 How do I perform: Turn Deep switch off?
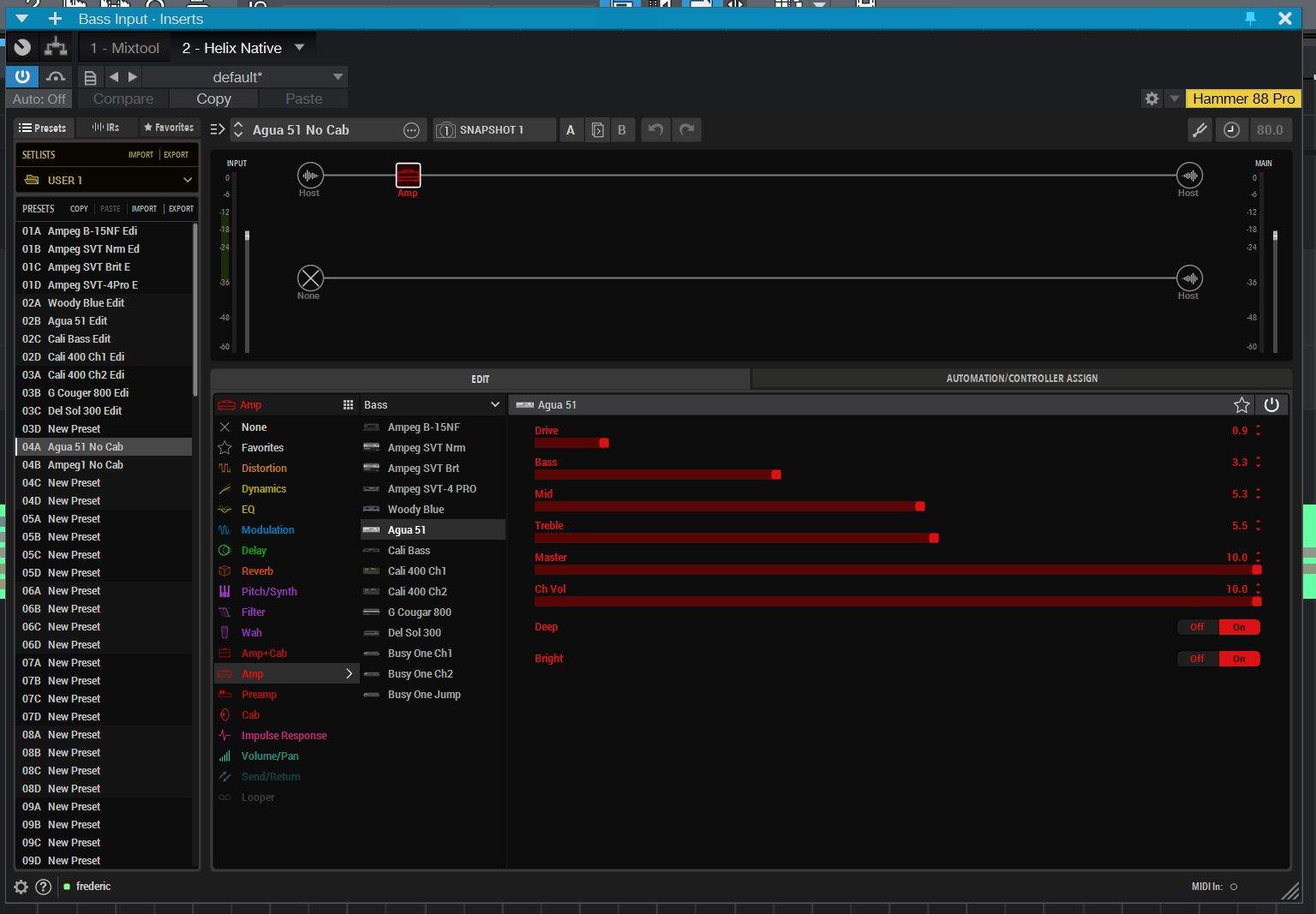point(1197,627)
